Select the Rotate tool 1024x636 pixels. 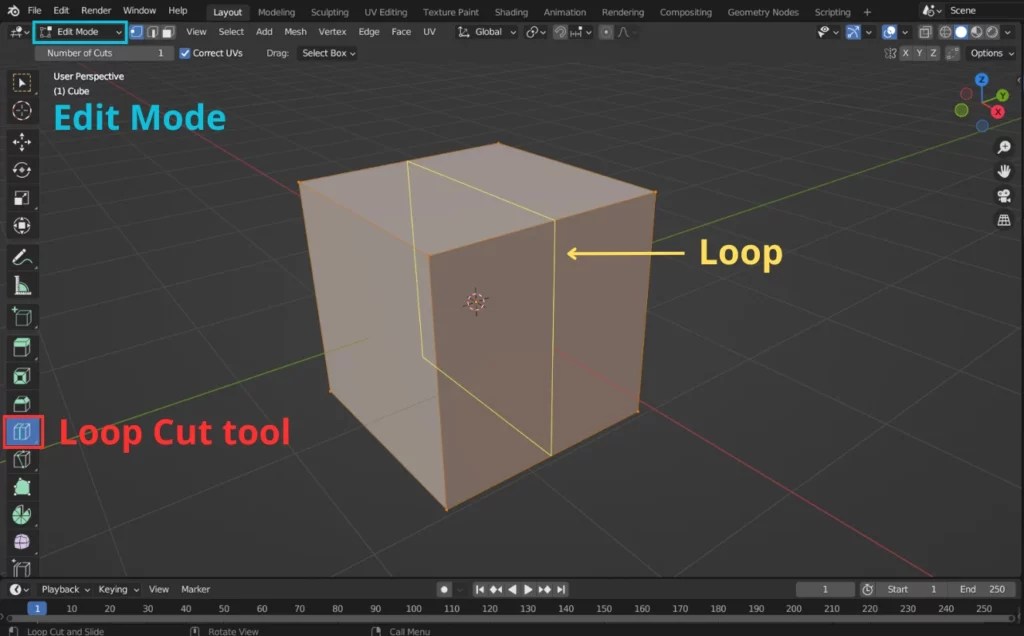[x=22, y=170]
